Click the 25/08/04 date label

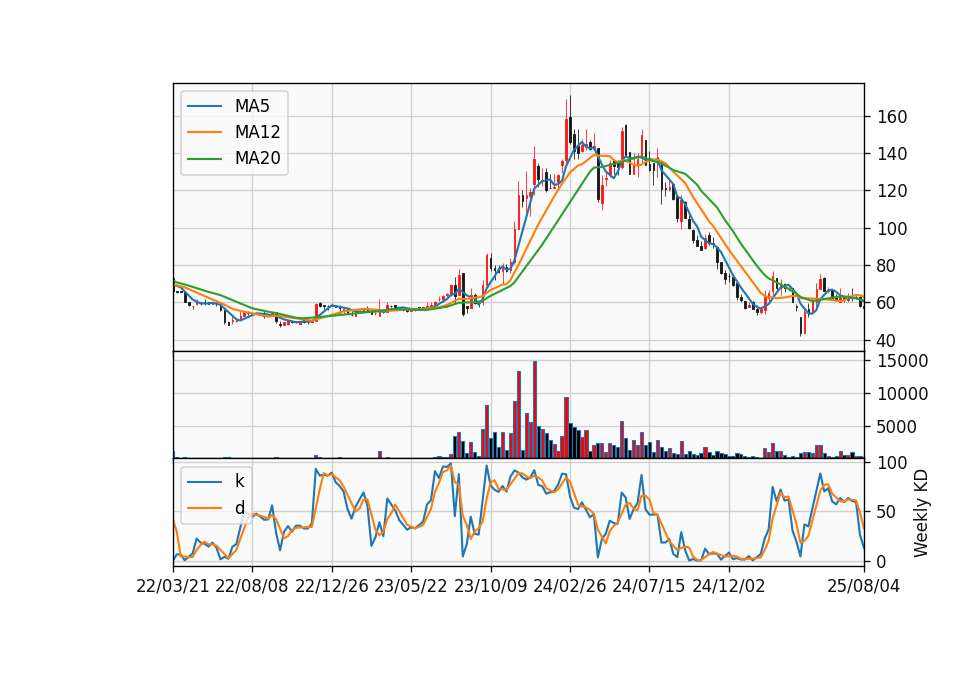coord(864,587)
